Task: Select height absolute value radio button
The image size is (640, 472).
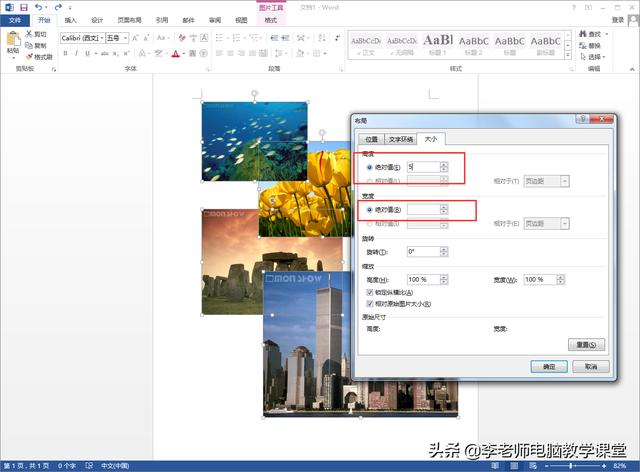Action: 370,167
